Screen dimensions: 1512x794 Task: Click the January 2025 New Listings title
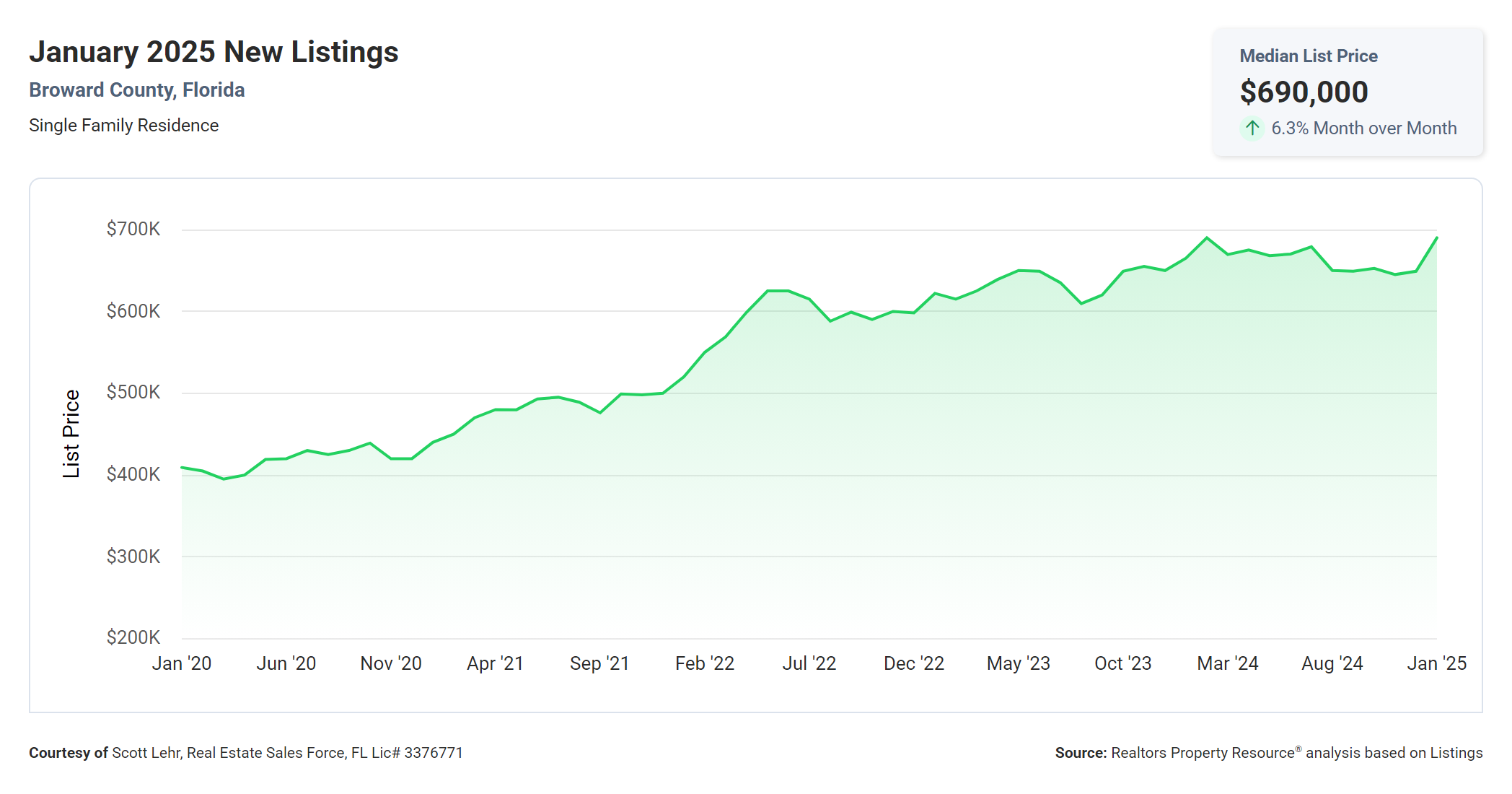click(x=214, y=52)
